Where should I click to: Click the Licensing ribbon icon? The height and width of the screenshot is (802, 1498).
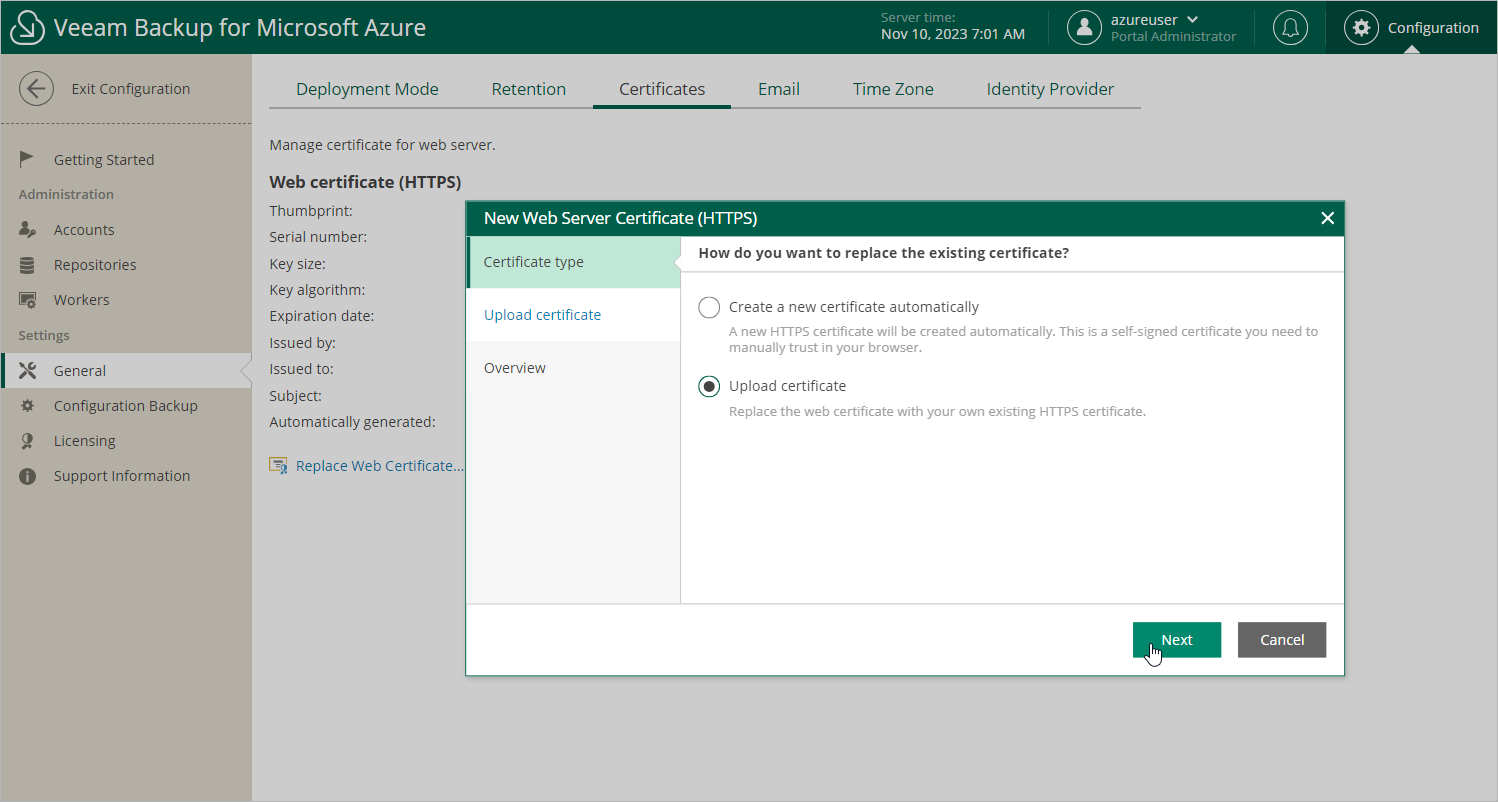(x=28, y=441)
